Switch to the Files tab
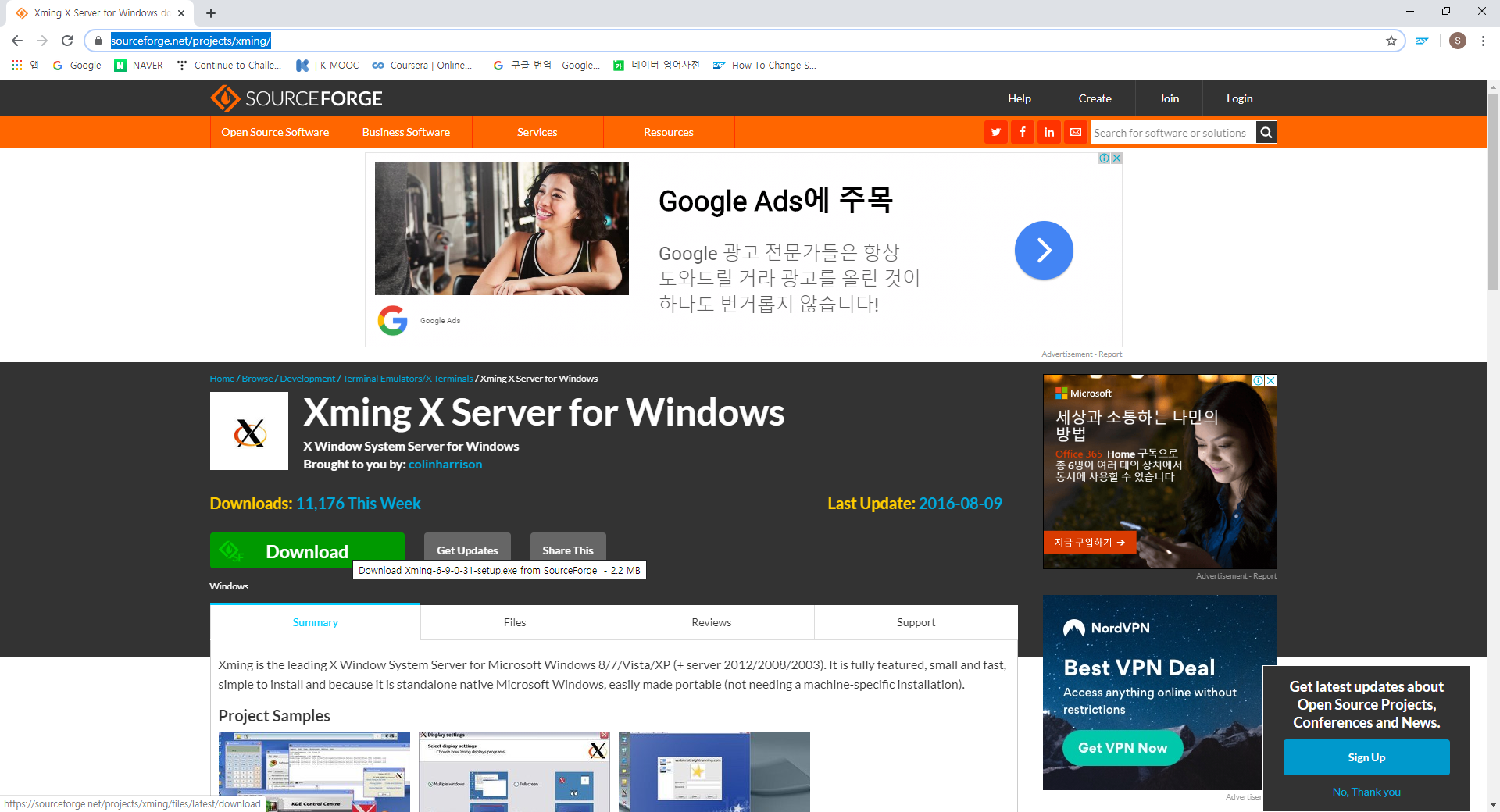The height and width of the screenshot is (812, 1500). point(515,622)
